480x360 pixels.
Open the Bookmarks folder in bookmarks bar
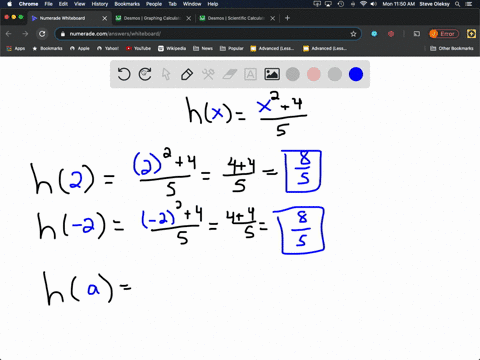coord(47,48)
